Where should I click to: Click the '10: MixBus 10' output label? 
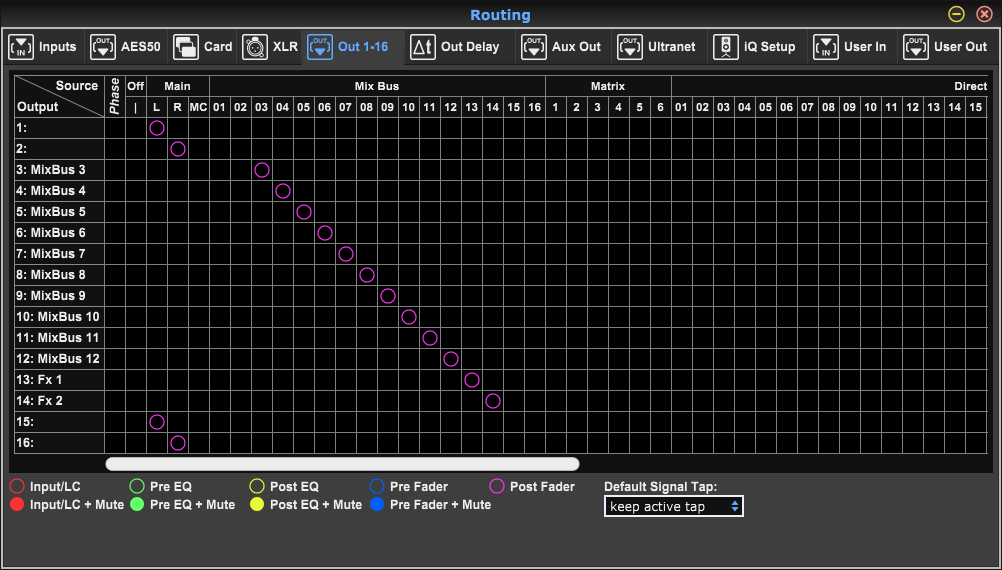58,317
